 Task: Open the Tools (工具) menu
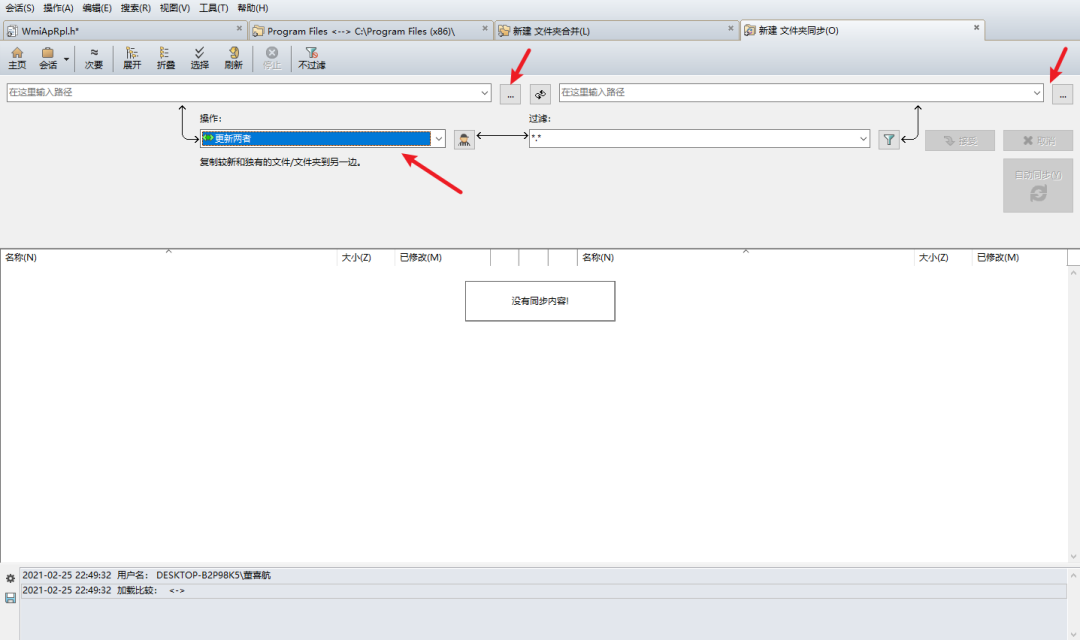pos(214,8)
